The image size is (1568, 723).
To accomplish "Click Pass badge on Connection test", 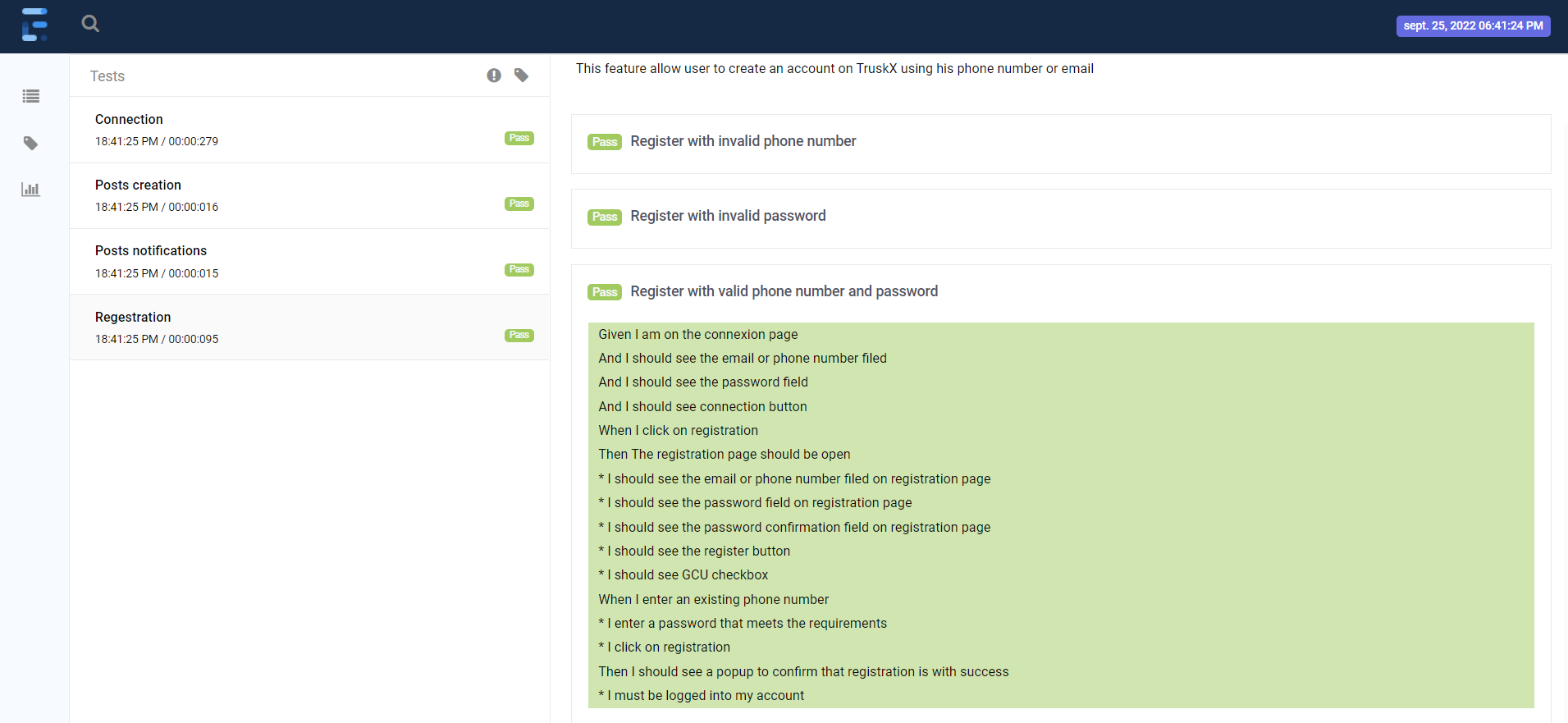I will [x=519, y=138].
